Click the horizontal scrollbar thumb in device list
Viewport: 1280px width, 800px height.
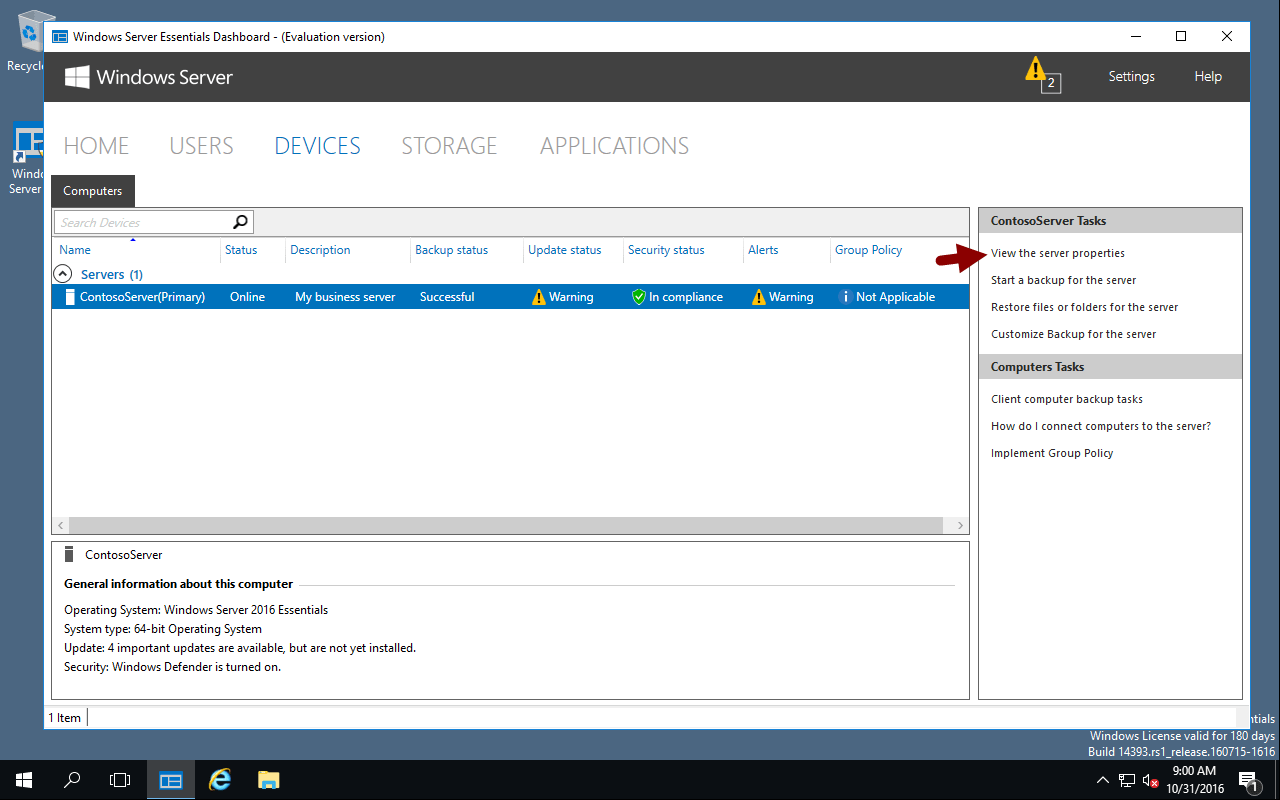(506, 525)
